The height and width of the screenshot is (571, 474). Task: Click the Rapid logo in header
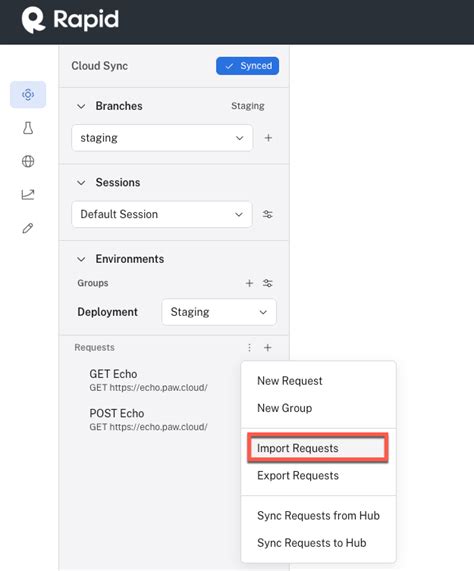(70, 20)
